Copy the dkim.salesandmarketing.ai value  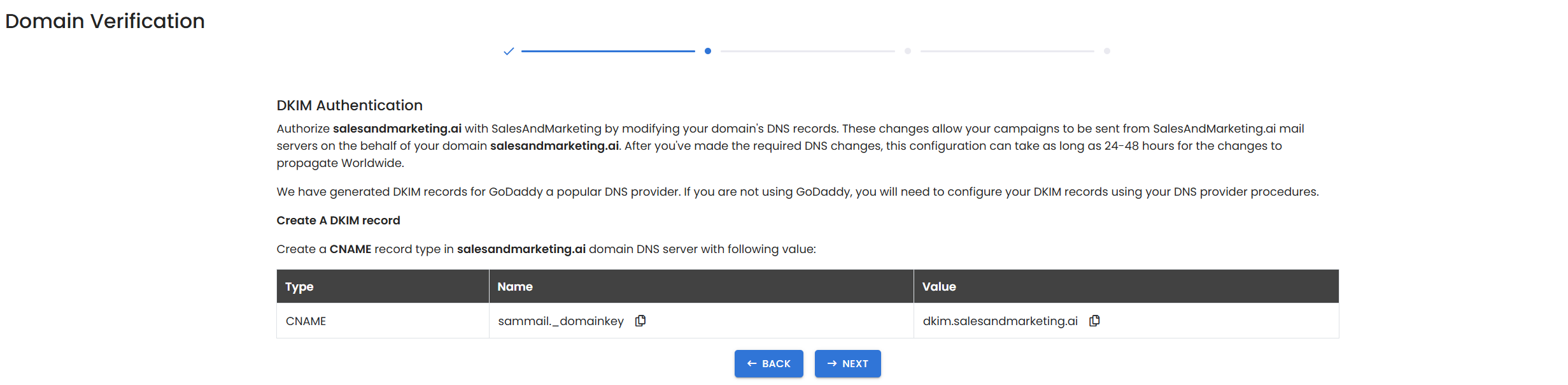point(1094,321)
